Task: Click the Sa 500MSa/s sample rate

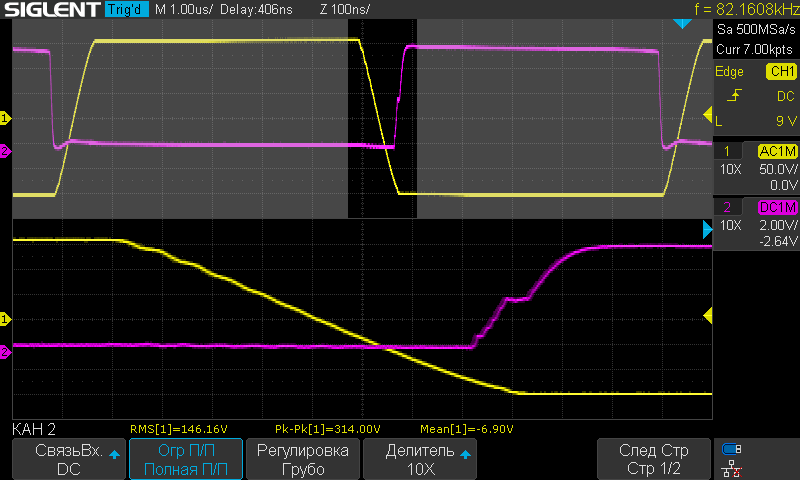Action: click(x=756, y=29)
